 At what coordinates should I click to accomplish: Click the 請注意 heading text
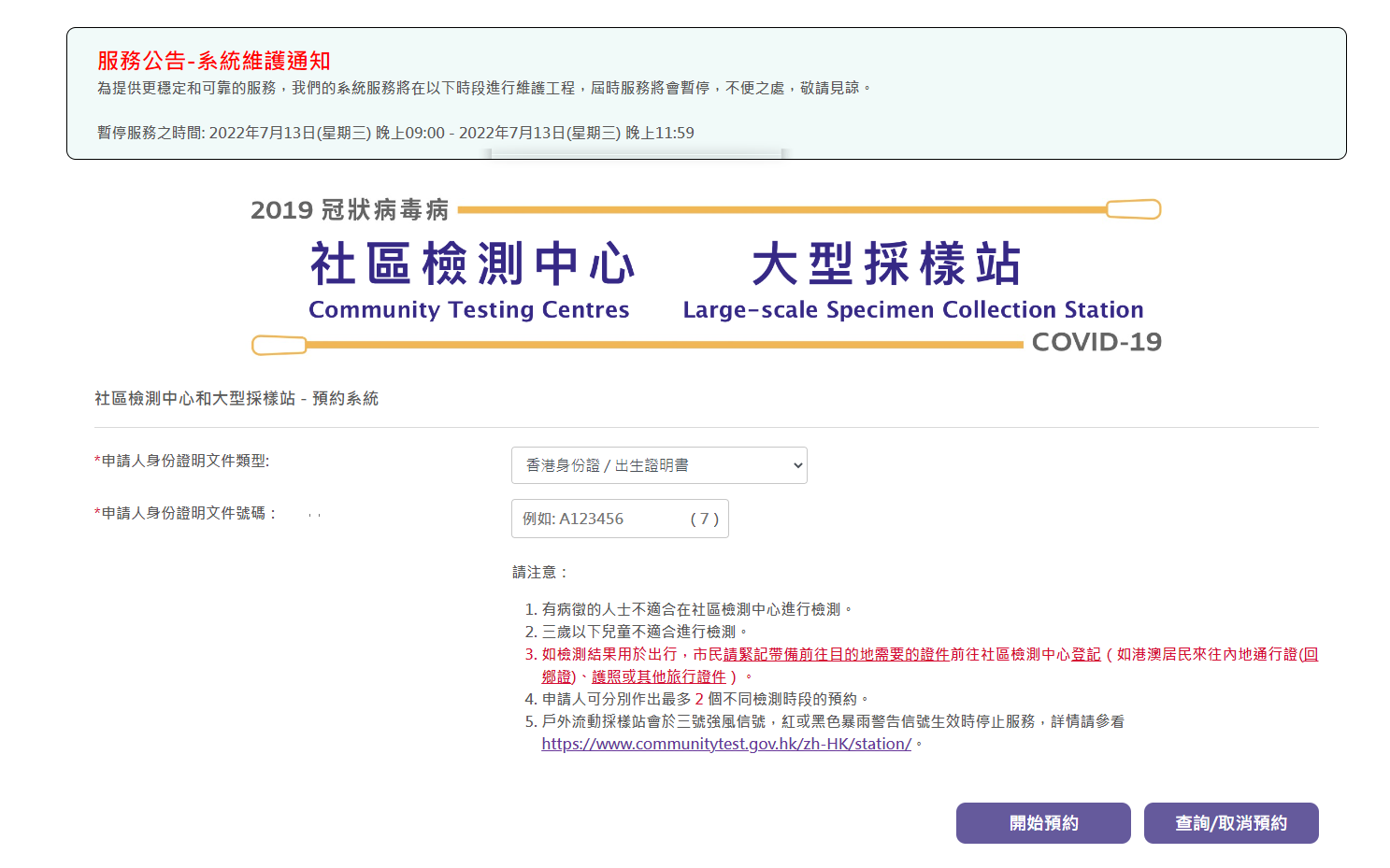[540, 572]
